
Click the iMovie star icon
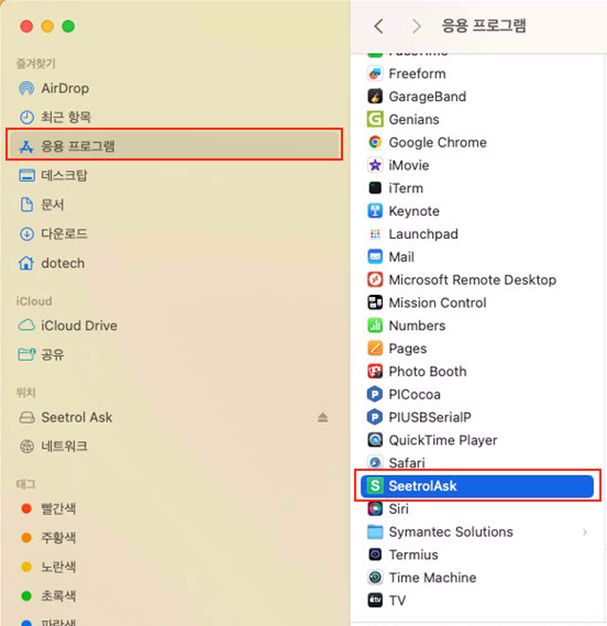[375, 165]
